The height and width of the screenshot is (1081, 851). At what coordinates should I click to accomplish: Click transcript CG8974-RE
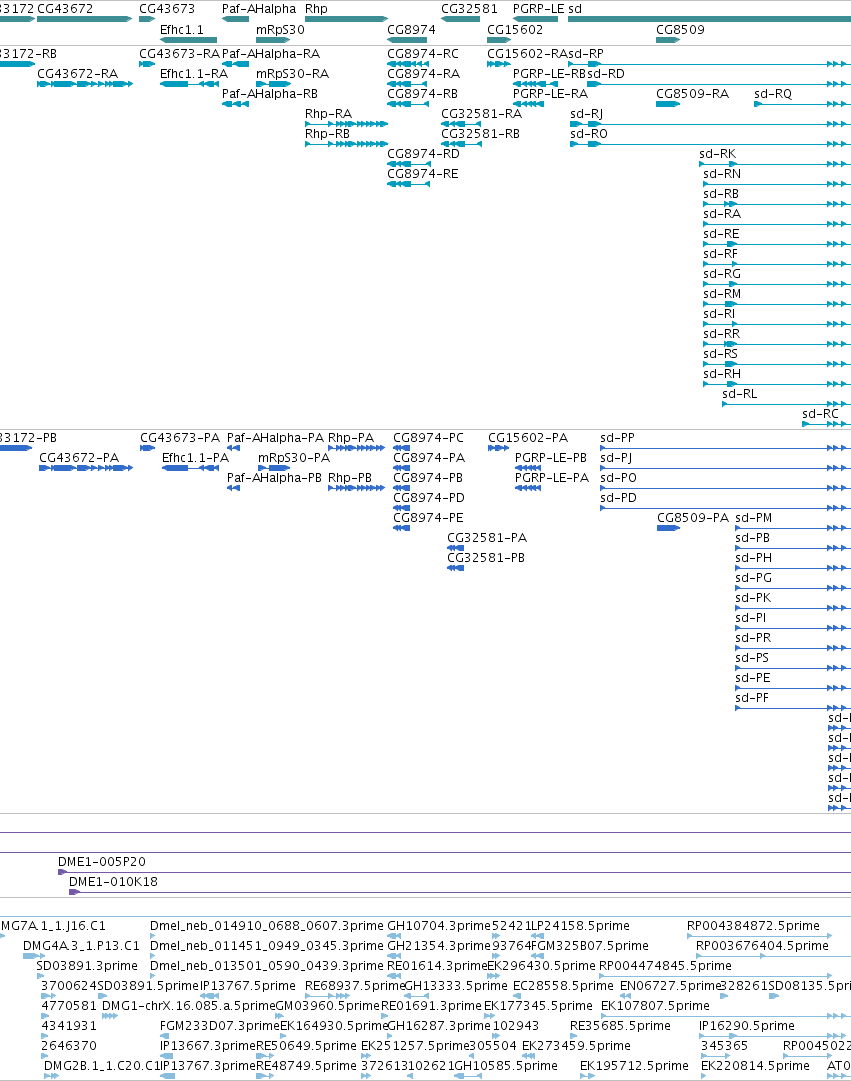tap(423, 174)
